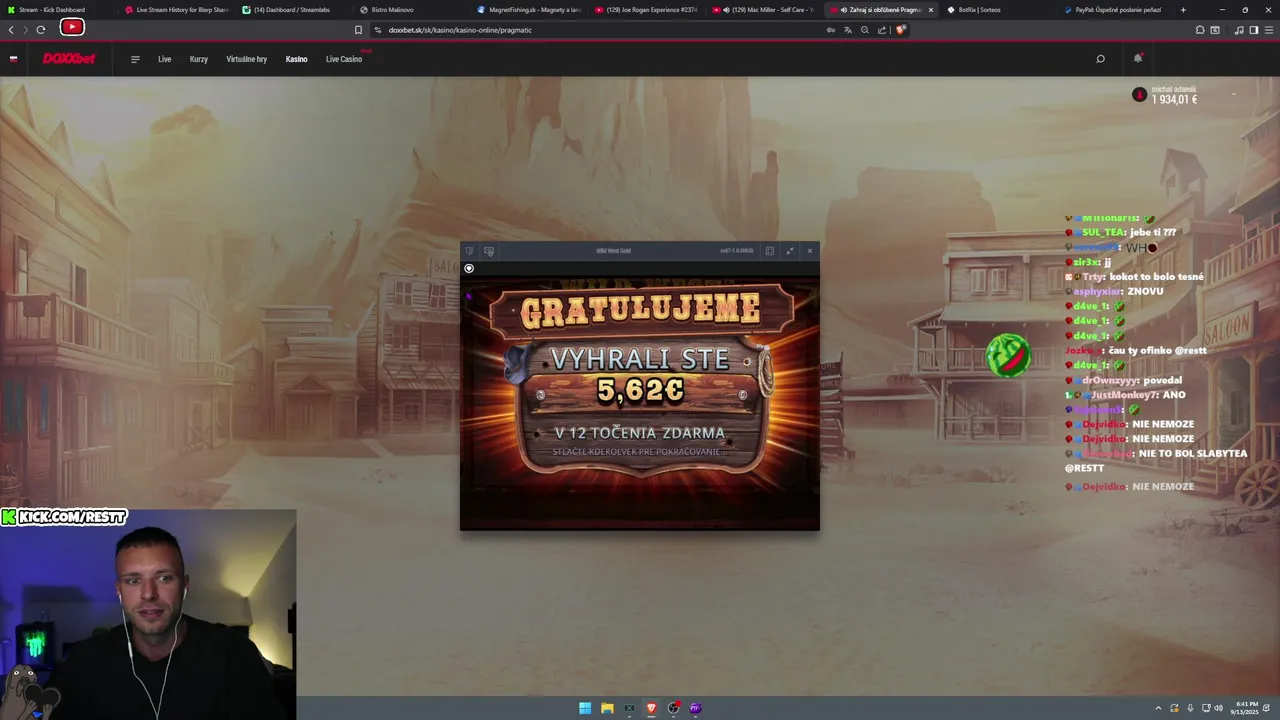Image resolution: width=1280 pixels, height=720 pixels.
Task: Click the watermelon emote in stream overlay
Action: [1008, 356]
